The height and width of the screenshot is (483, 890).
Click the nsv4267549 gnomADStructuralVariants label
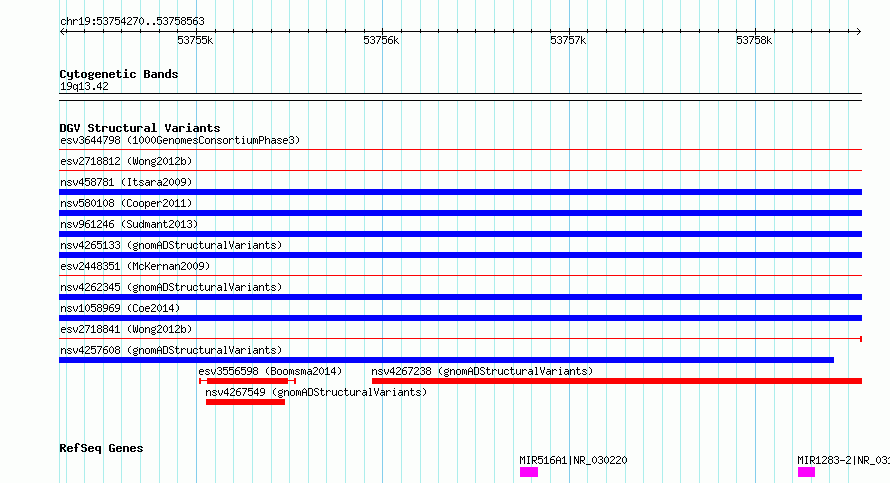(316, 392)
